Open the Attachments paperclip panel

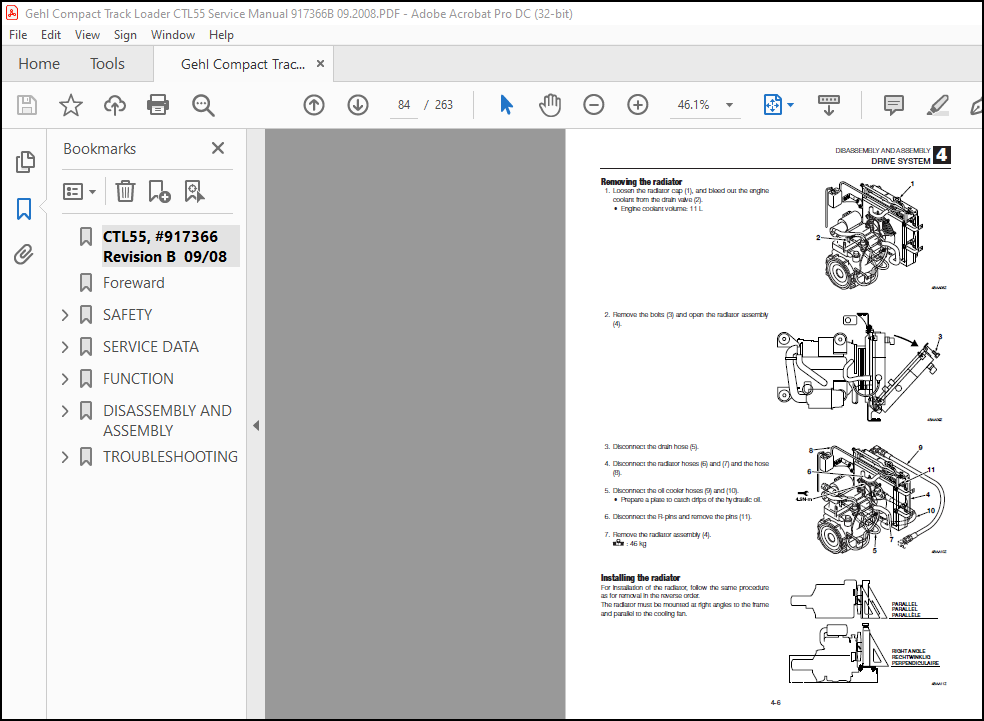24,254
